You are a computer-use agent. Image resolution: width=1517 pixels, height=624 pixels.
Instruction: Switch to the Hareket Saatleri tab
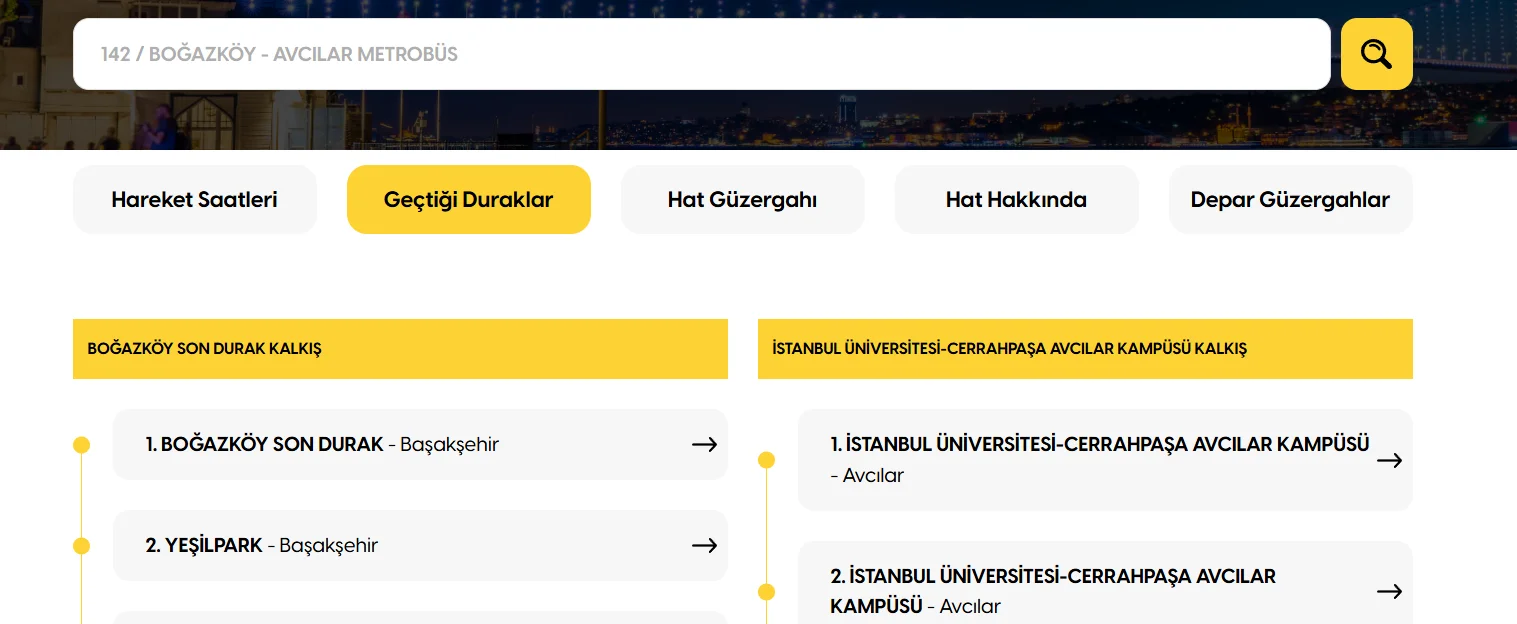[x=194, y=199]
